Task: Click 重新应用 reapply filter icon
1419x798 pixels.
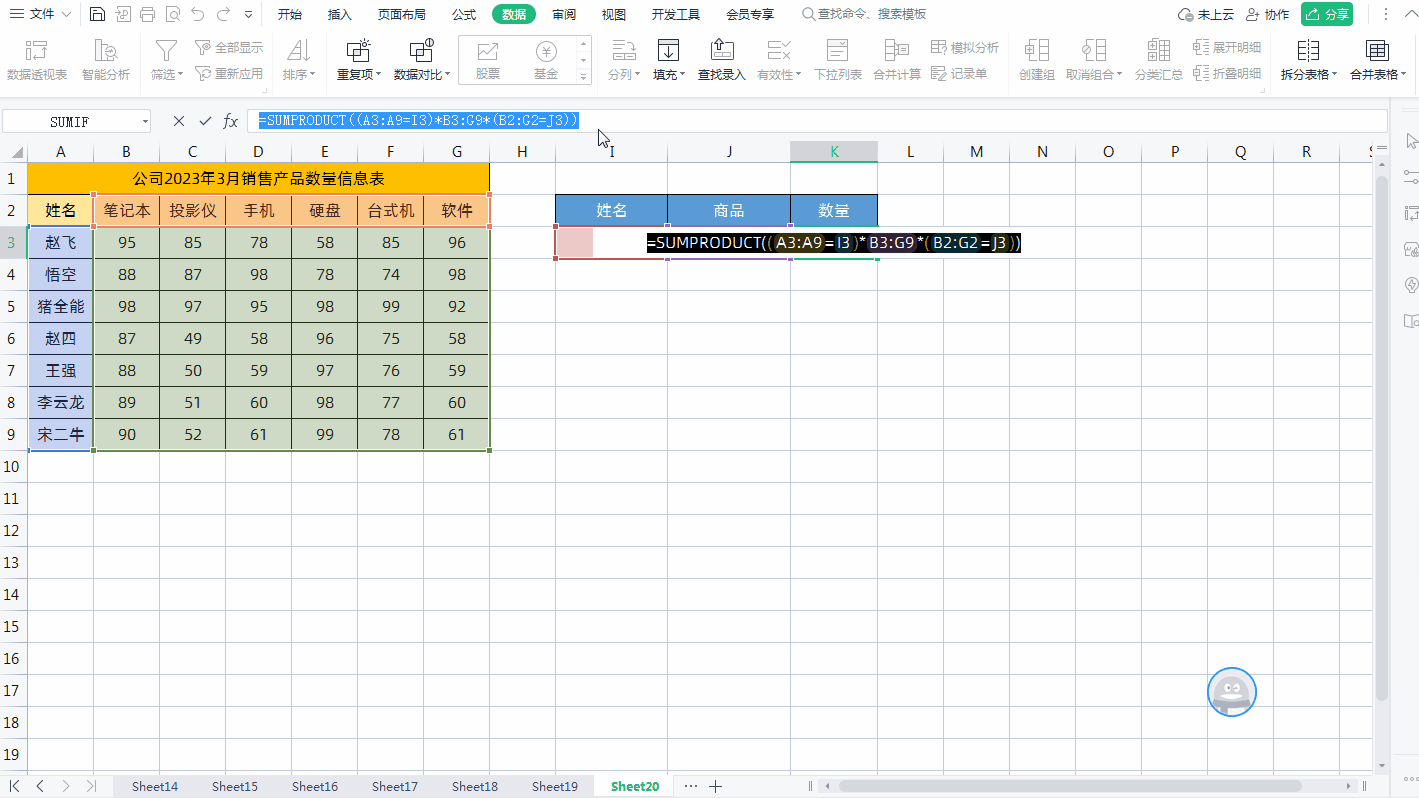Action: (x=229, y=73)
